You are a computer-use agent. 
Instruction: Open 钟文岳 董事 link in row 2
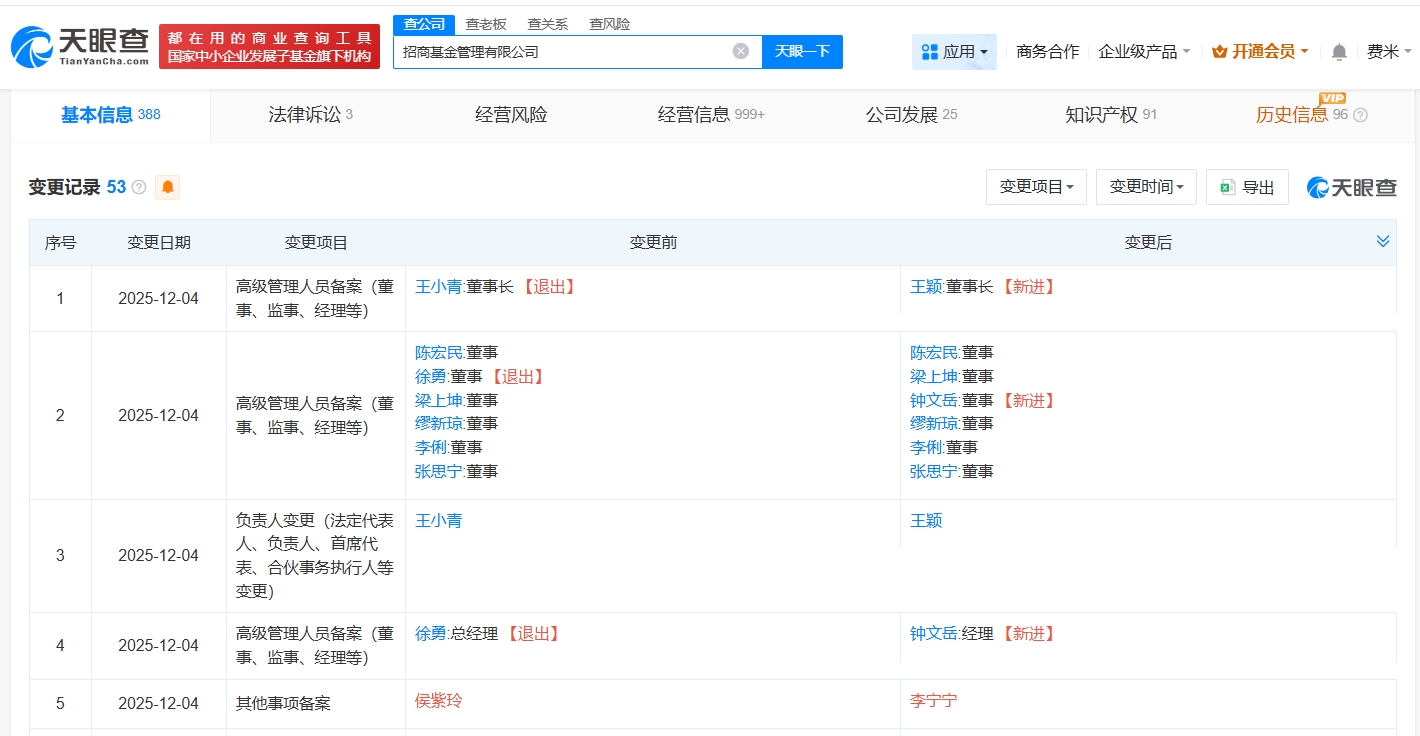934,401
